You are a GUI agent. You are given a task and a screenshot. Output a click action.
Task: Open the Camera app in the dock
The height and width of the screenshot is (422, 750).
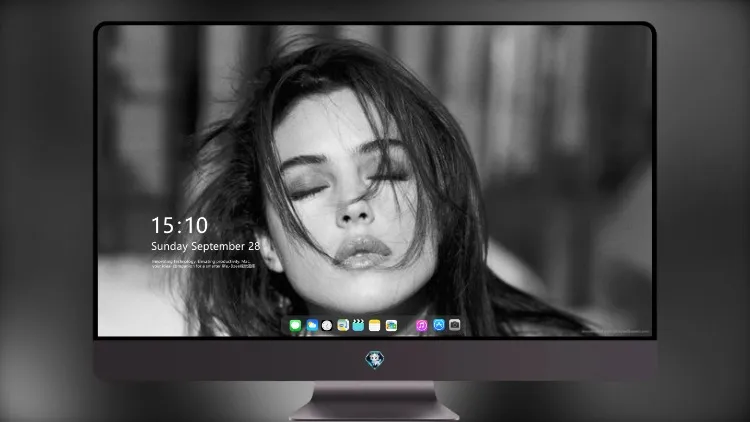[455, 325]
